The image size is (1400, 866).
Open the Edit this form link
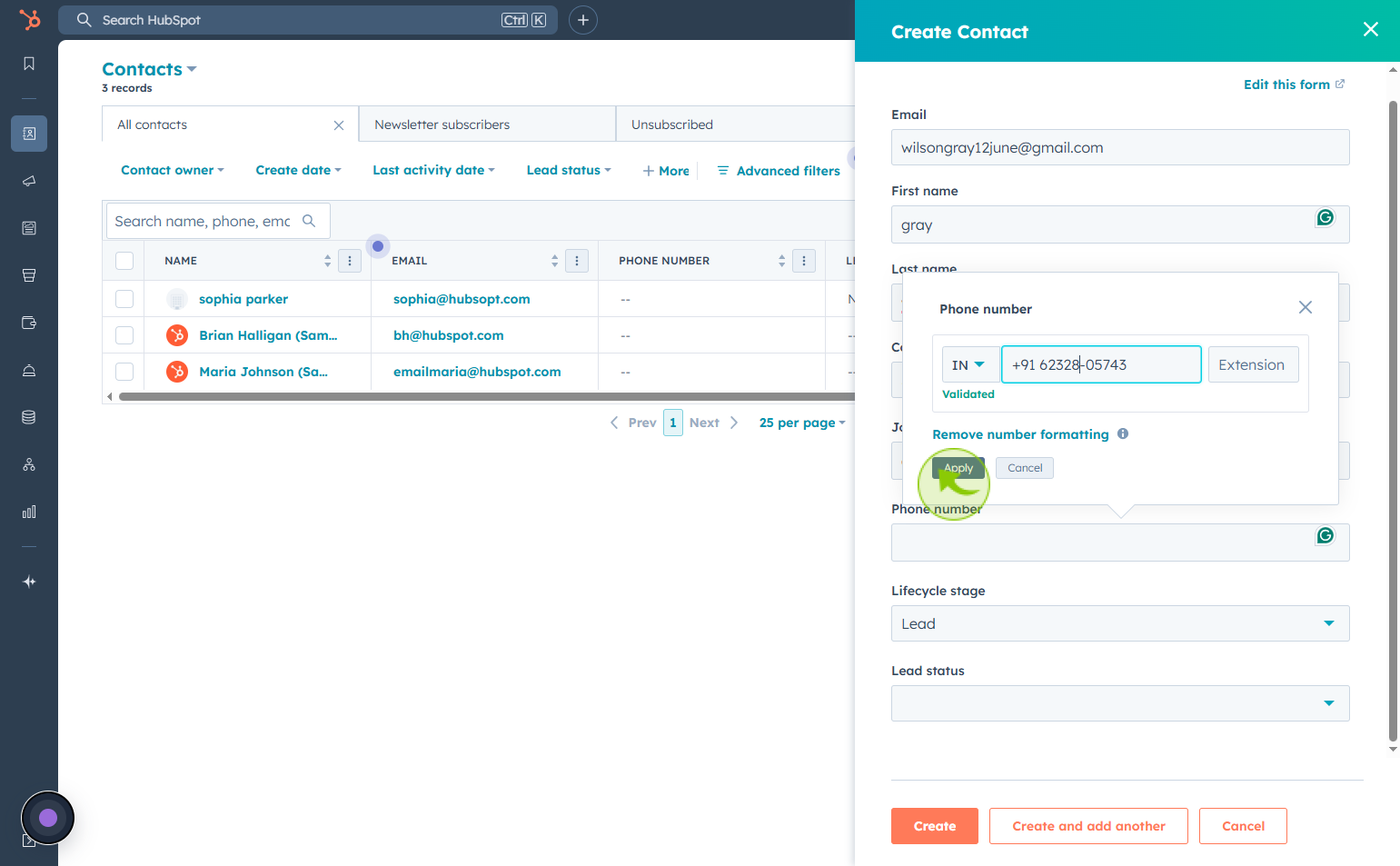coord(1294,85)
